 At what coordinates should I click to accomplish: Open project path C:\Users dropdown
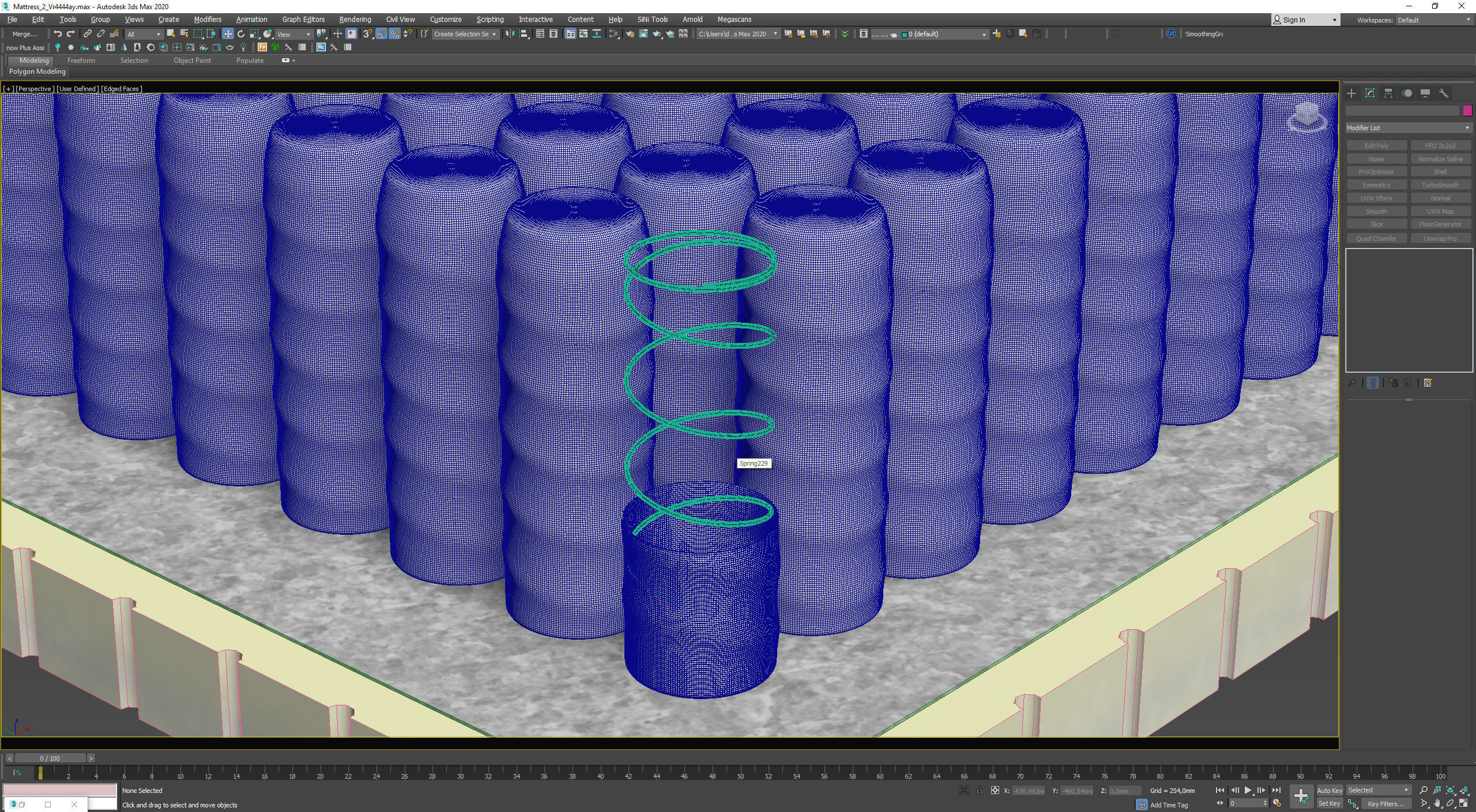[x=737, y=34]
